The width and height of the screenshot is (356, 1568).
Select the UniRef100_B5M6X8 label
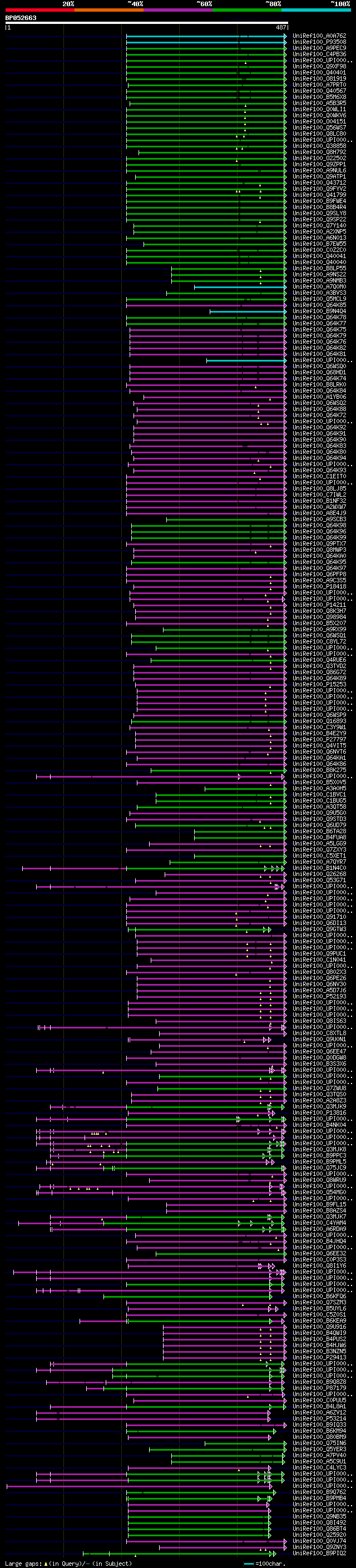point(319,97)
